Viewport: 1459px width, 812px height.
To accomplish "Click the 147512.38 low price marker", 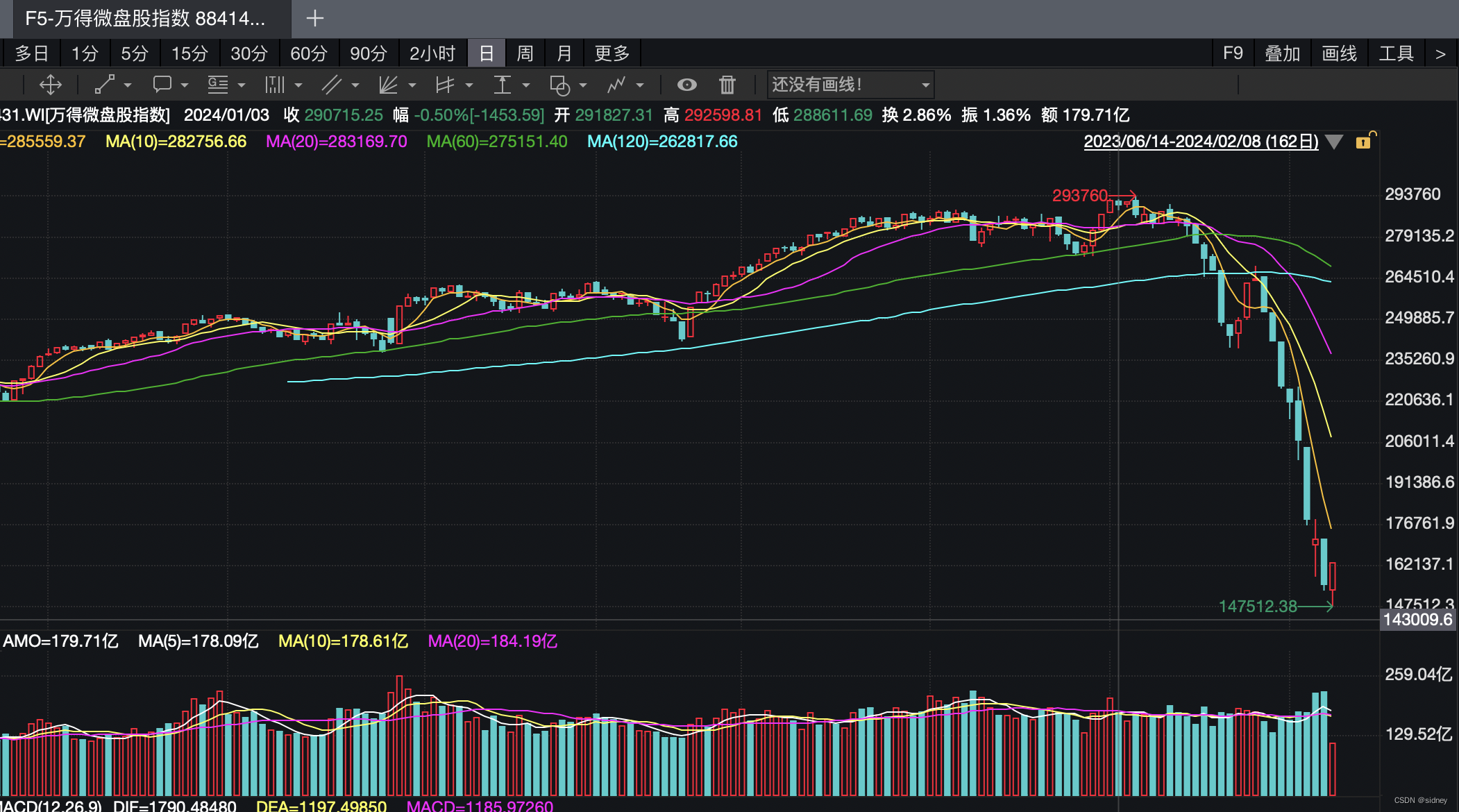I will [x=1258, y=607].
